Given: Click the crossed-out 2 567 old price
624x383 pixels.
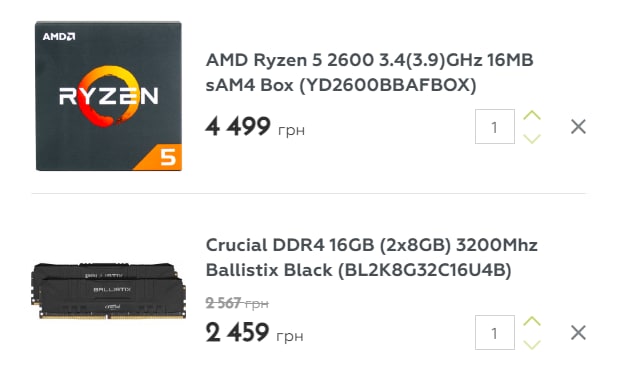Looking at the screenshot, I should pyautogui.click(x=237, y=303).
